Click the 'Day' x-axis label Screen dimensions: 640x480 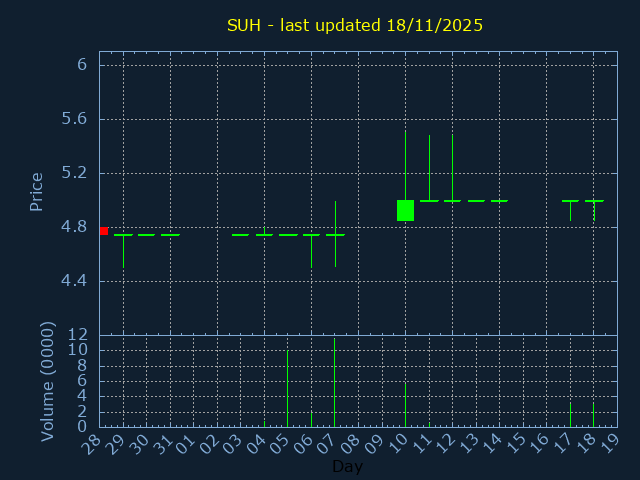click(x=347, y=466)
